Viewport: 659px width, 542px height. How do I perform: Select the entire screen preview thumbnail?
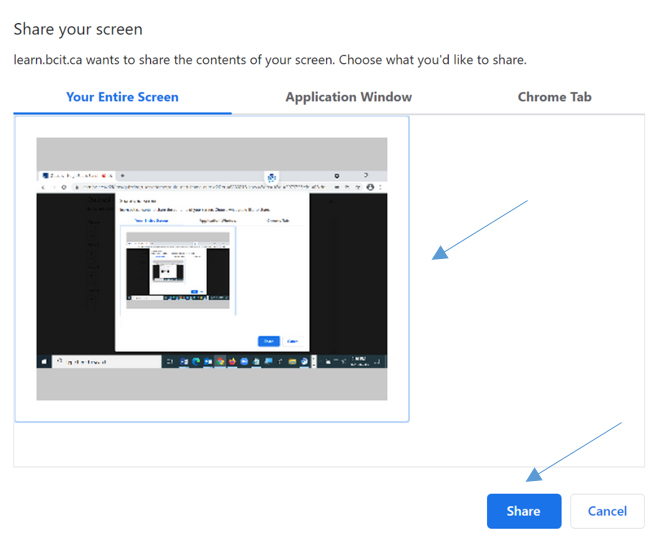click(211, 268)
